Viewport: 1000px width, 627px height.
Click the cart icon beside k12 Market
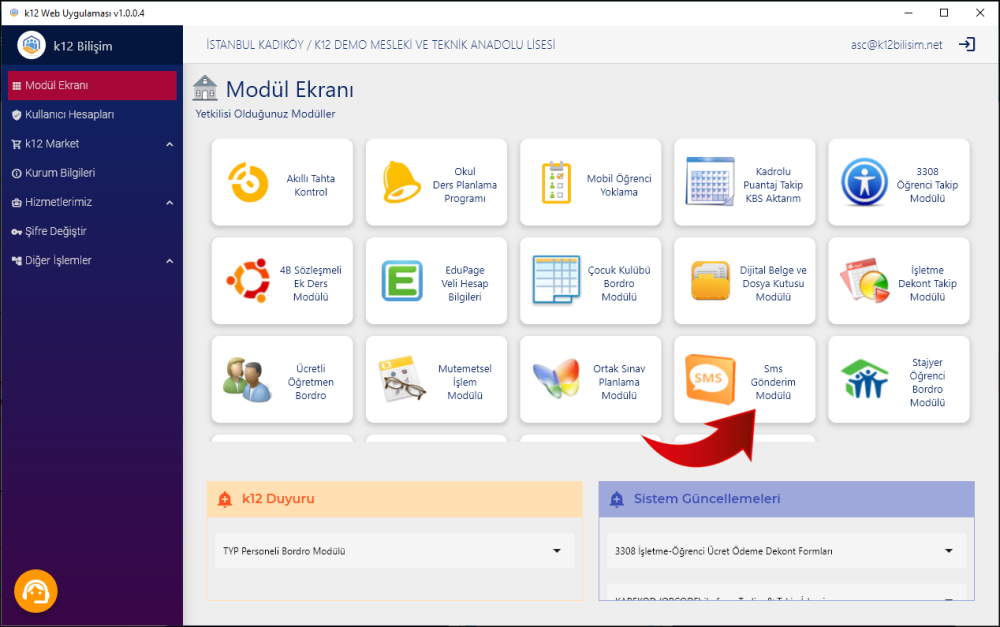pyautogui.click(x=17, y=144)
